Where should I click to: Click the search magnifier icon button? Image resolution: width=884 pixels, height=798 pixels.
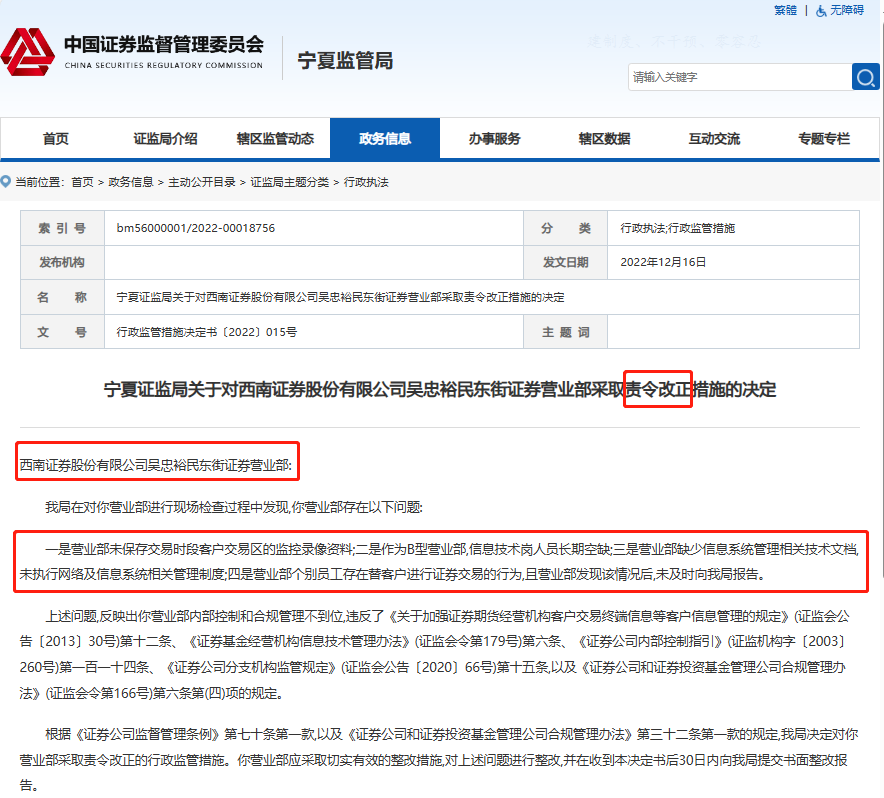[865, 77]
